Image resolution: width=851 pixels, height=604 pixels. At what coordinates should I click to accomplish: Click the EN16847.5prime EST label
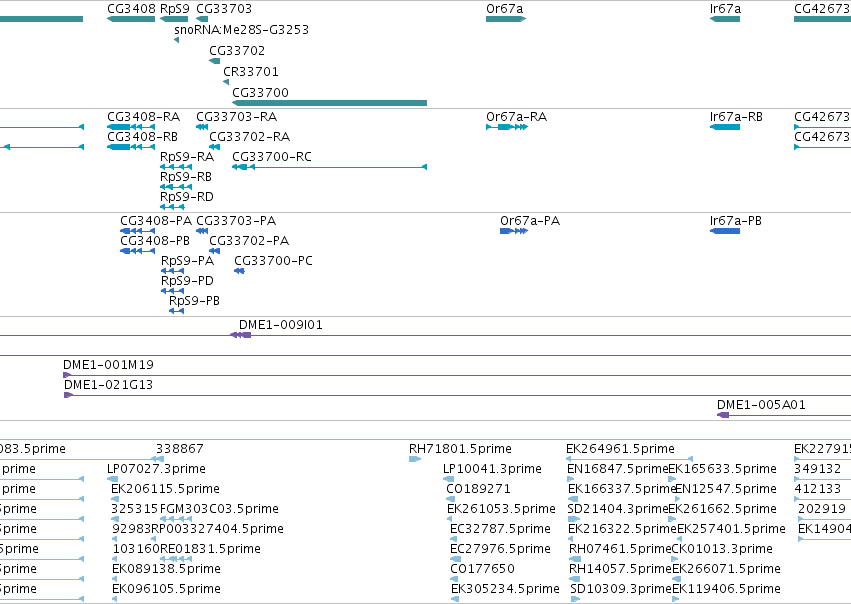pyautogui.click(x=618, y=469)
